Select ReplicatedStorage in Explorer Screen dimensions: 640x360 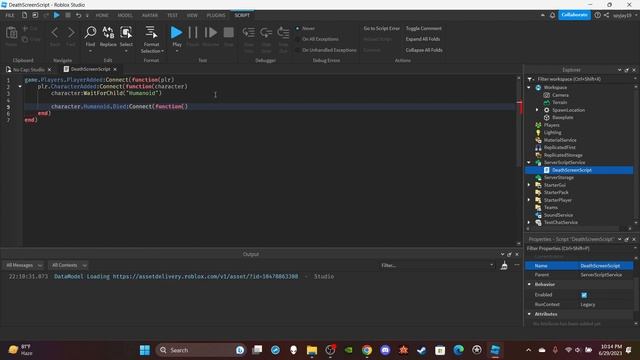tap(562, 155)
